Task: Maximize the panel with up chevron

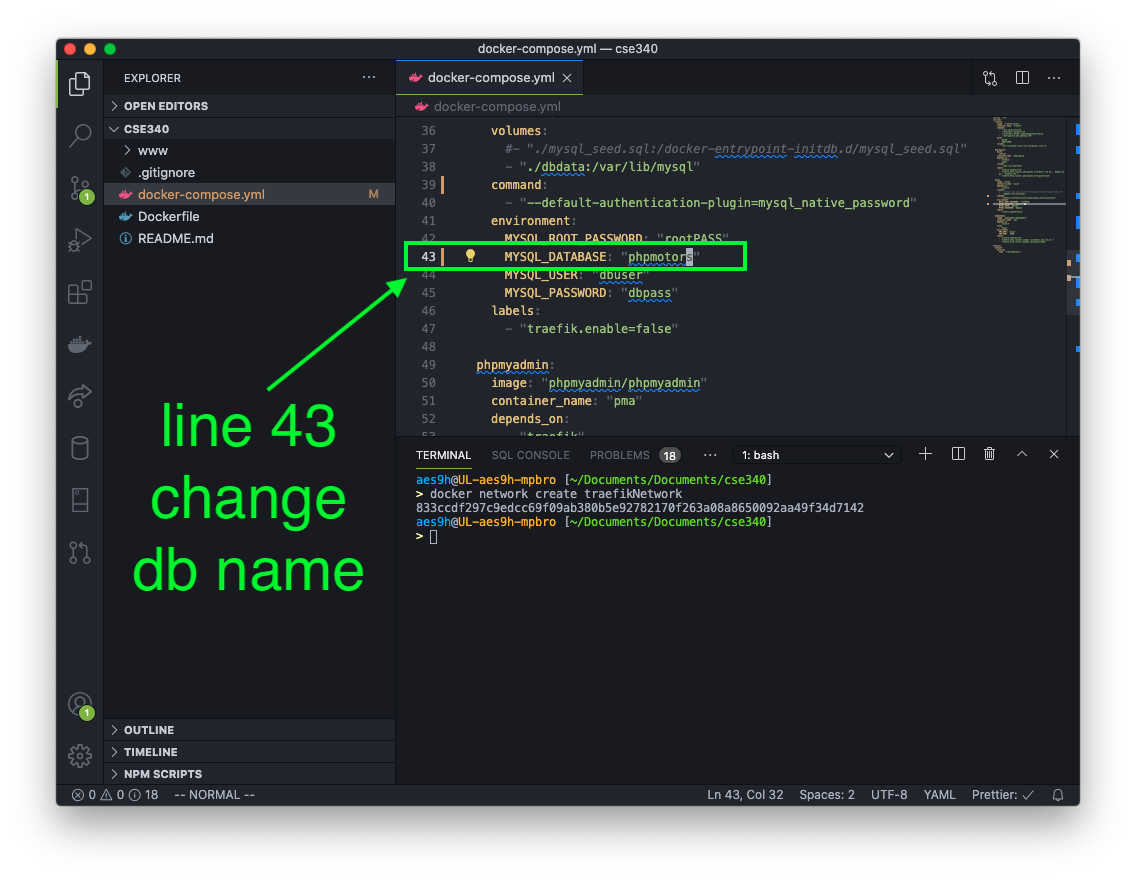Action: point(1022,454)
